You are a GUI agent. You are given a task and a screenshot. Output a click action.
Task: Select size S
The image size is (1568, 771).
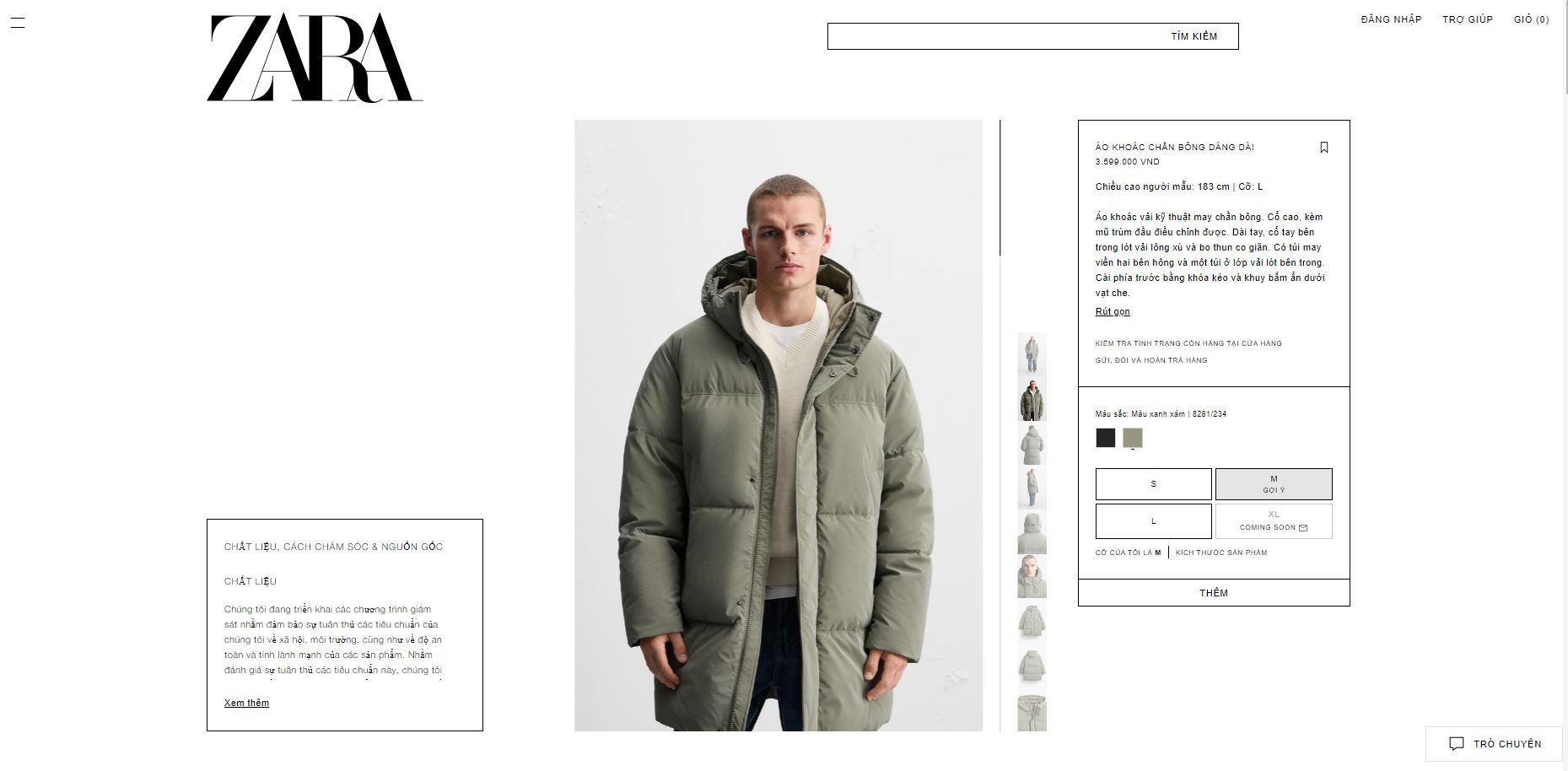1154,484
